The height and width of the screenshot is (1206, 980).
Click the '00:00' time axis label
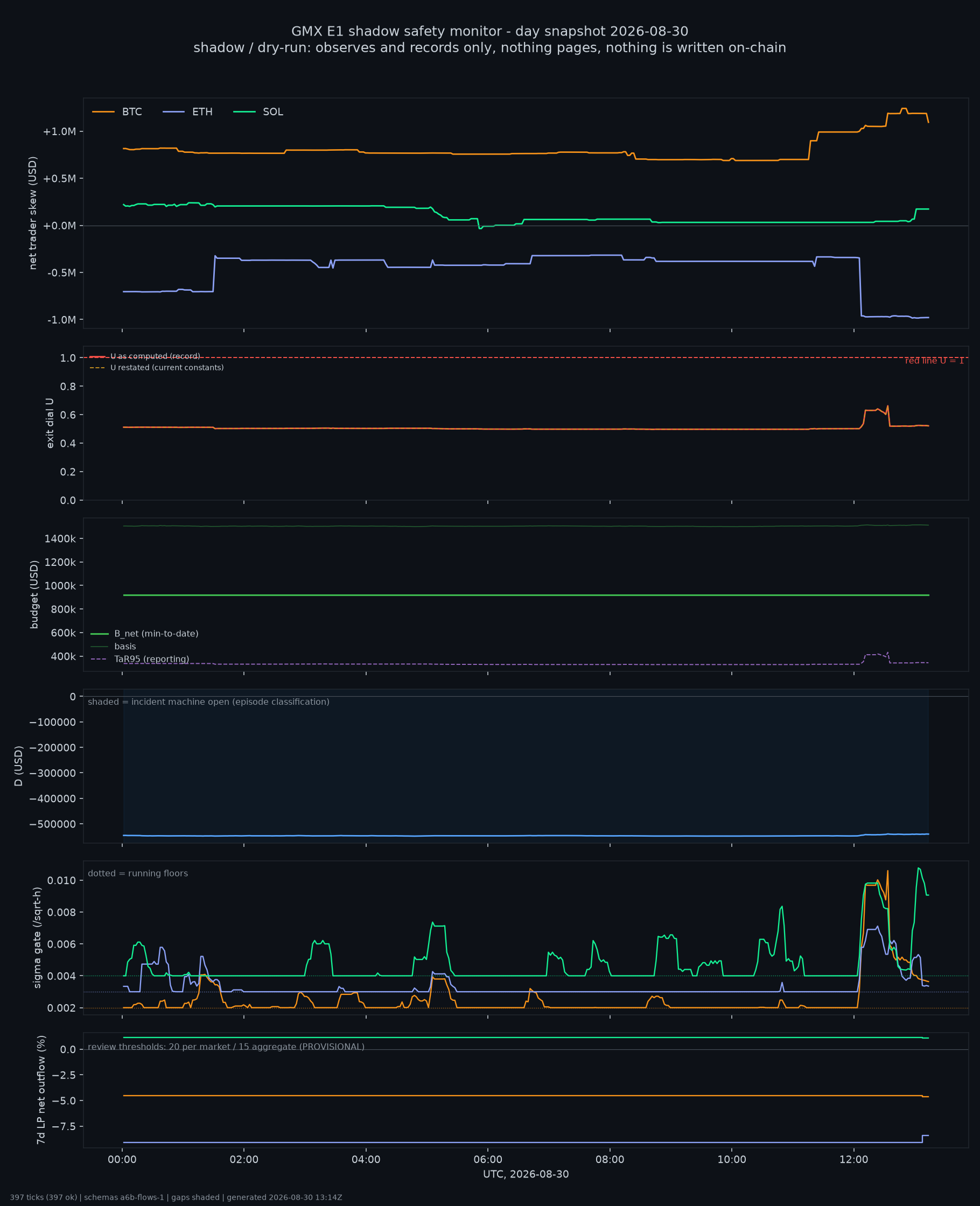122,1160
